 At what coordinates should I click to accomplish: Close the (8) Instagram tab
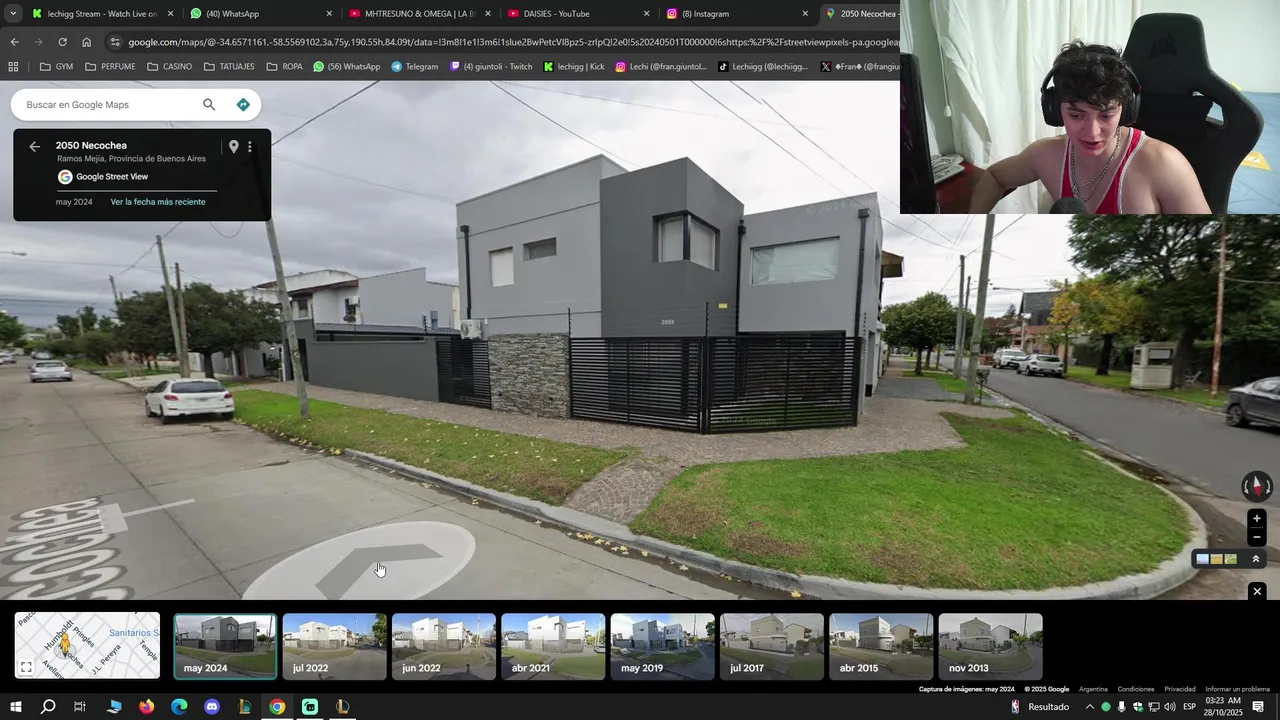pos(805,14)
